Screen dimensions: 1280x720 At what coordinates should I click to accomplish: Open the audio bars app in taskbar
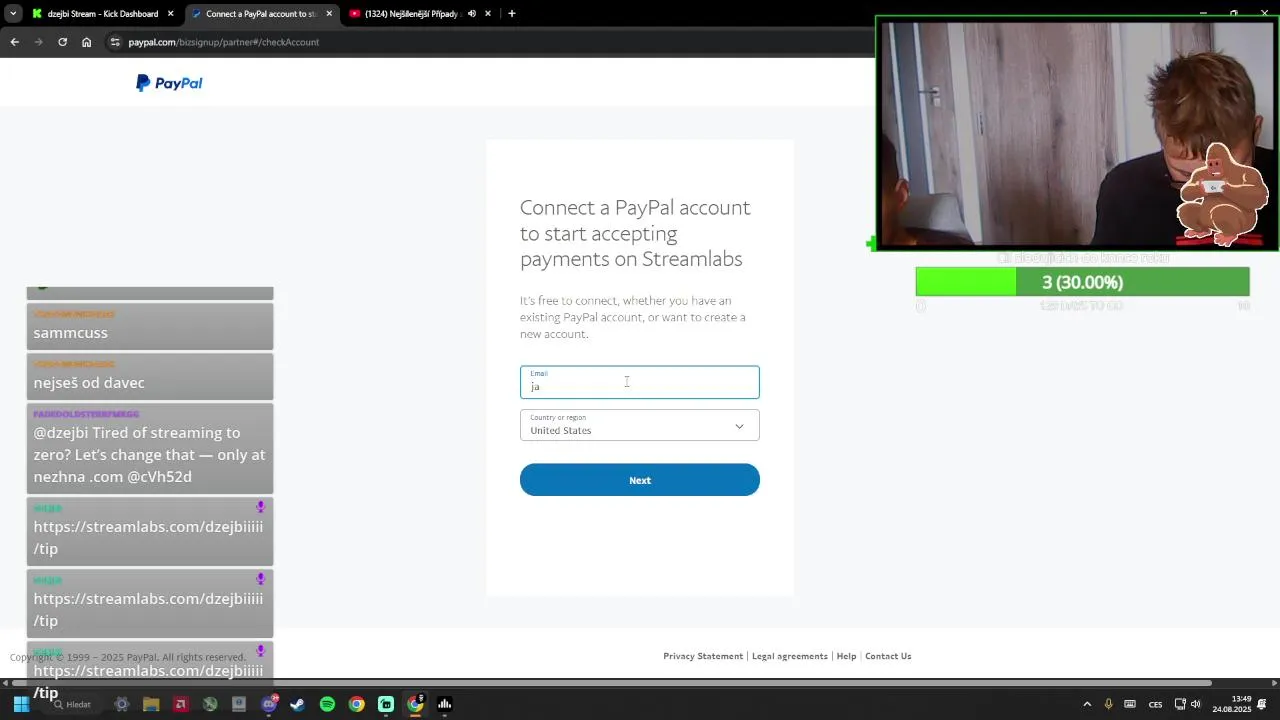click(x=444, y=704)
